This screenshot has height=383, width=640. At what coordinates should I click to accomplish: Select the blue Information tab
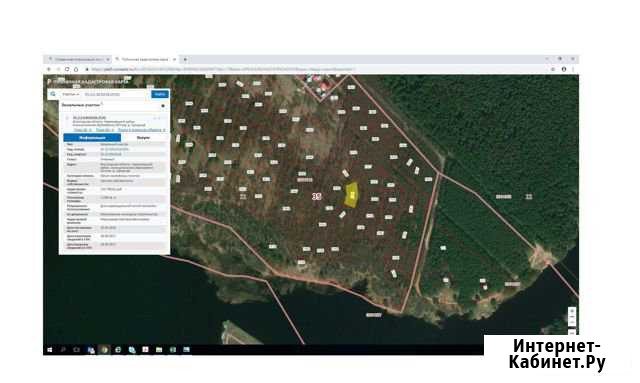(x=92, y=138)
